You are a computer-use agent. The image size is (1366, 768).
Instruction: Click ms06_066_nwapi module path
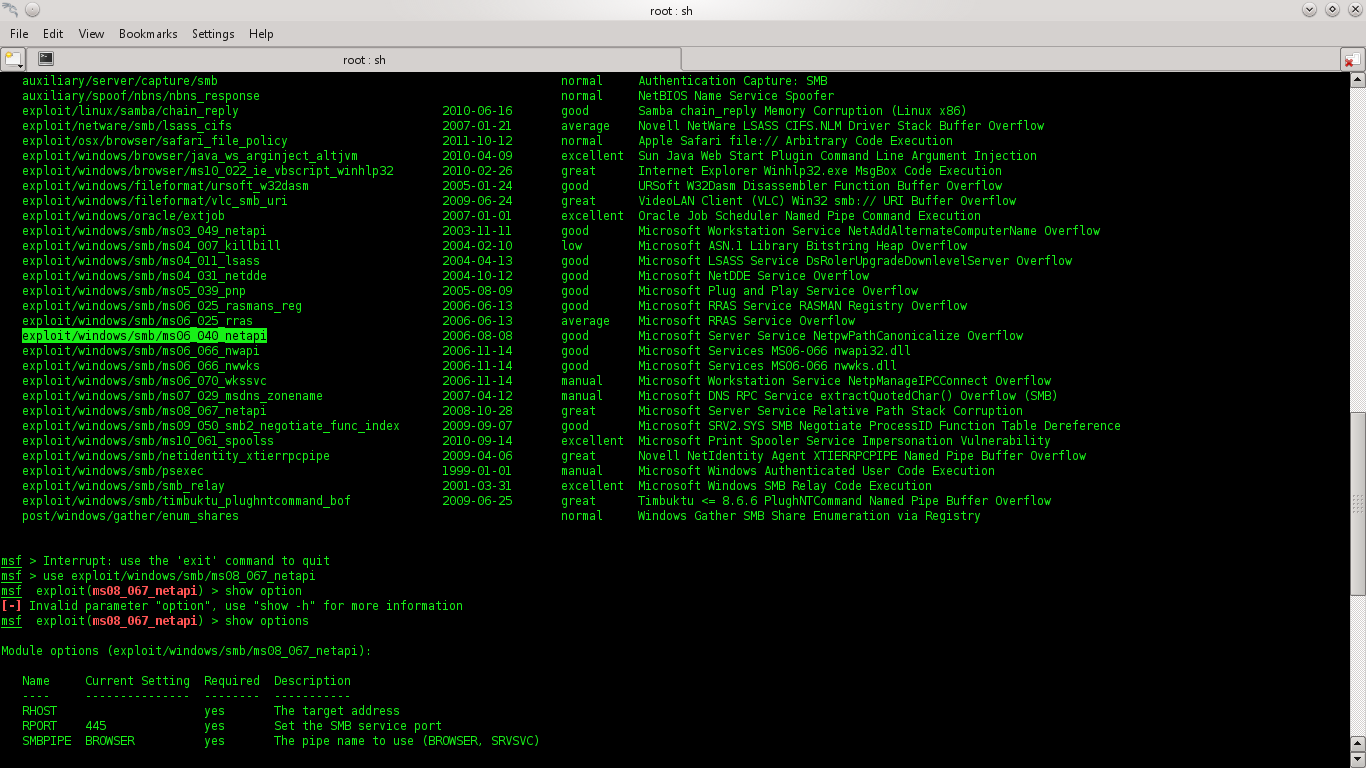(x=141, y=351)
